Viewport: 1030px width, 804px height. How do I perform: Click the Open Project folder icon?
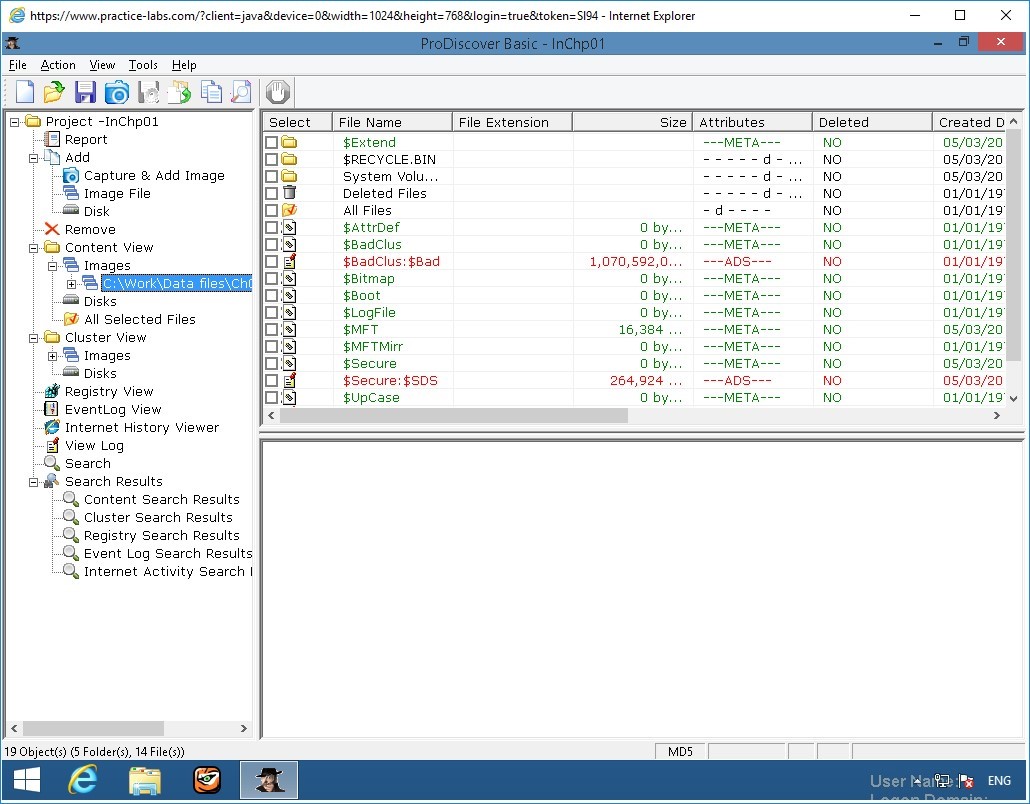pos(54,92)
